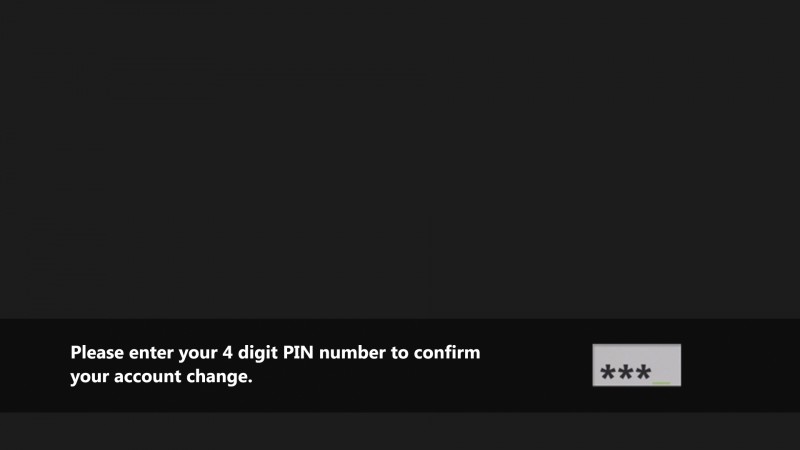This screenshot has width=800, height=450.
Task: Click the word PIN in the prompt
Action: tap(298, 353)
